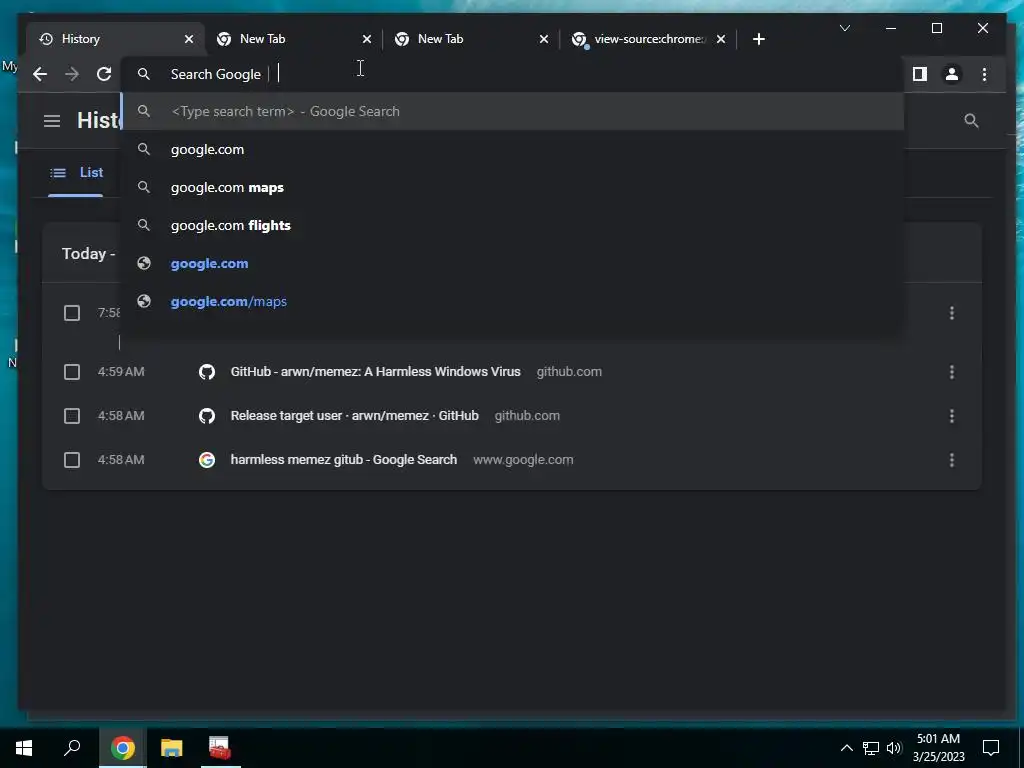1024x768 pixels.
Task: Open actions menu for GitHub arwn/memez entry
Action: click(952, 372)
